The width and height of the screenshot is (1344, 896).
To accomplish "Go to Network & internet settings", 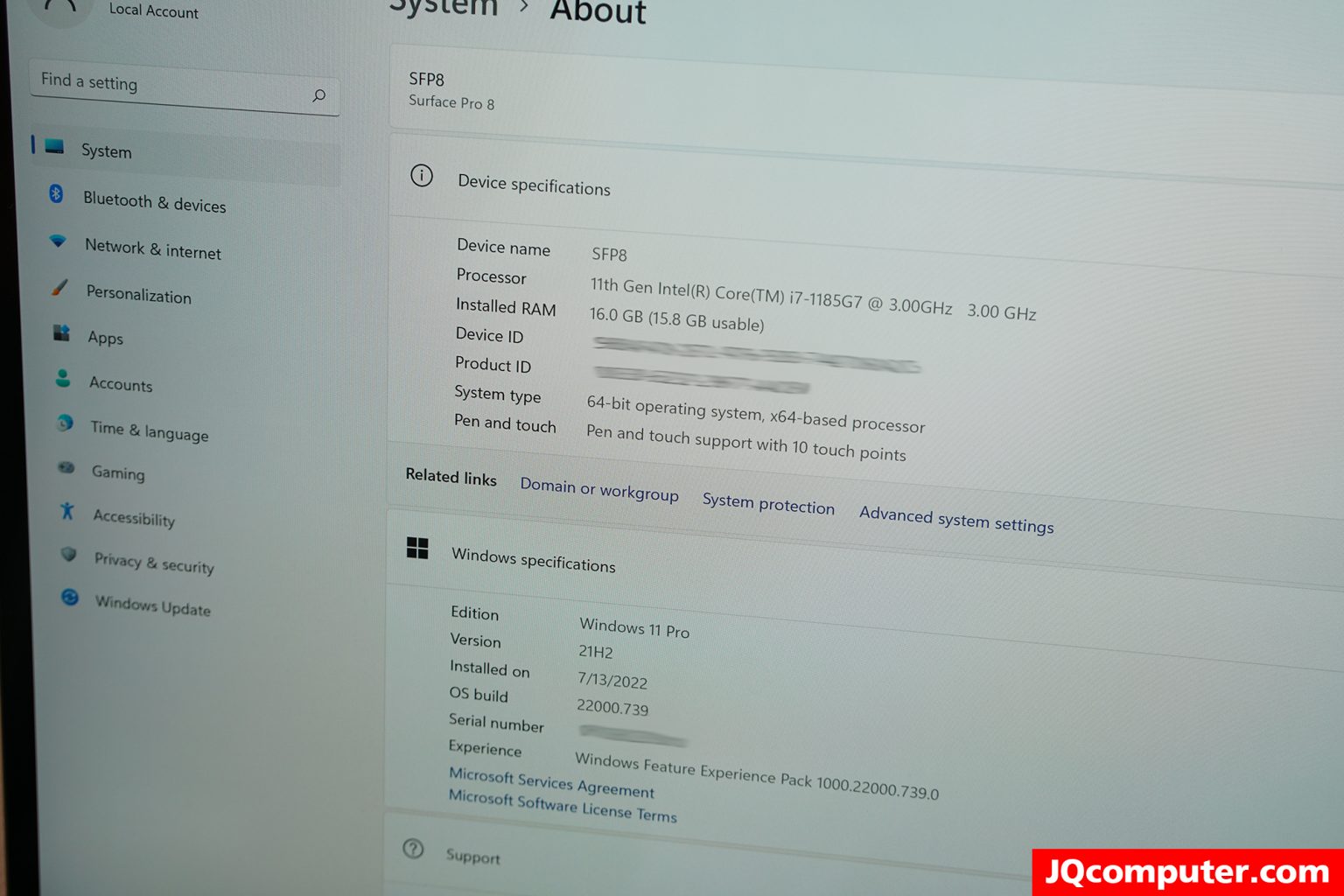I will 152,248.
